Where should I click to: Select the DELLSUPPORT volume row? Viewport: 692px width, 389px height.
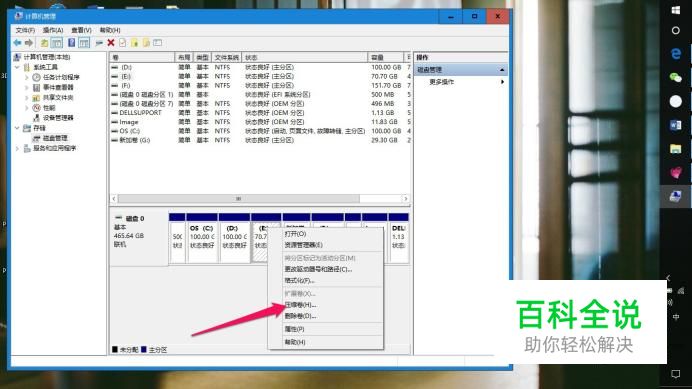[x=260, y=113]
